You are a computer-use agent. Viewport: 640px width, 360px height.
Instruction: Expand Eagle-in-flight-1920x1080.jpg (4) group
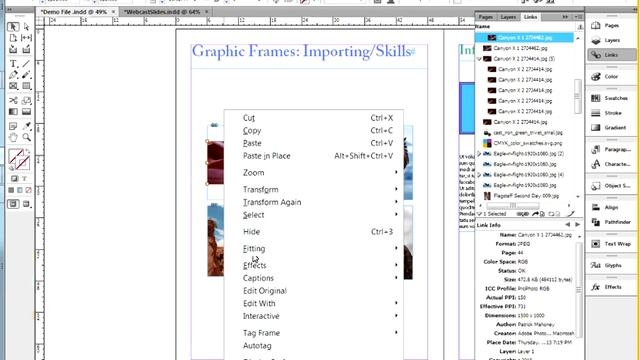[x=479, y=175]
